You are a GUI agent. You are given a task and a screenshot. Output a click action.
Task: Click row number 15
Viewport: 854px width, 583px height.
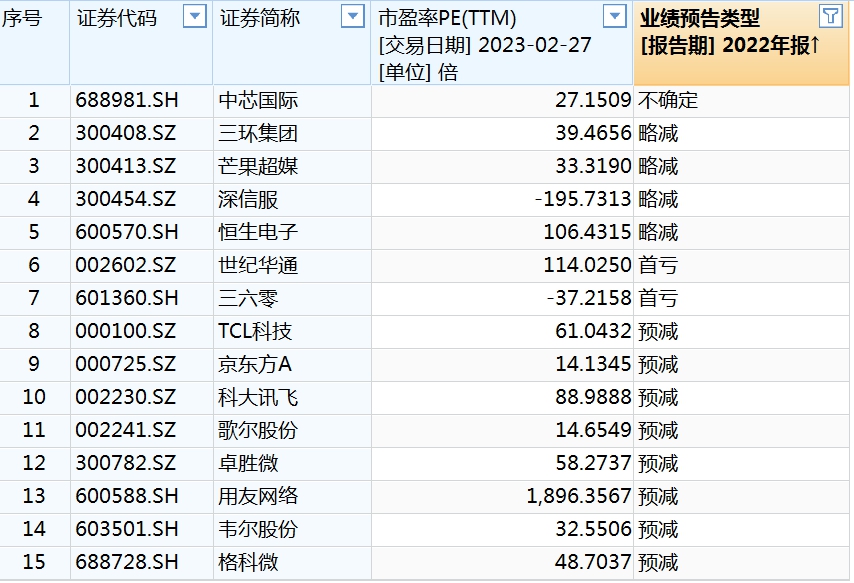tap(34, 562)
